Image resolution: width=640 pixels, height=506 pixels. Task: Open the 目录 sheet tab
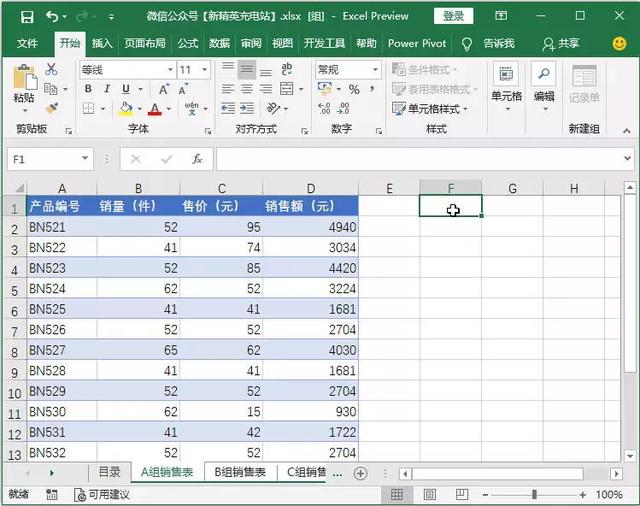point(109,472)
